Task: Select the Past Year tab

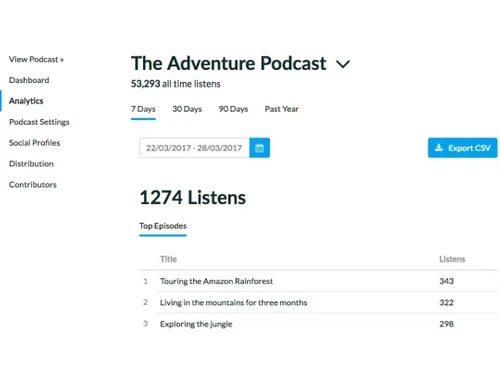Action: point(282,109)
